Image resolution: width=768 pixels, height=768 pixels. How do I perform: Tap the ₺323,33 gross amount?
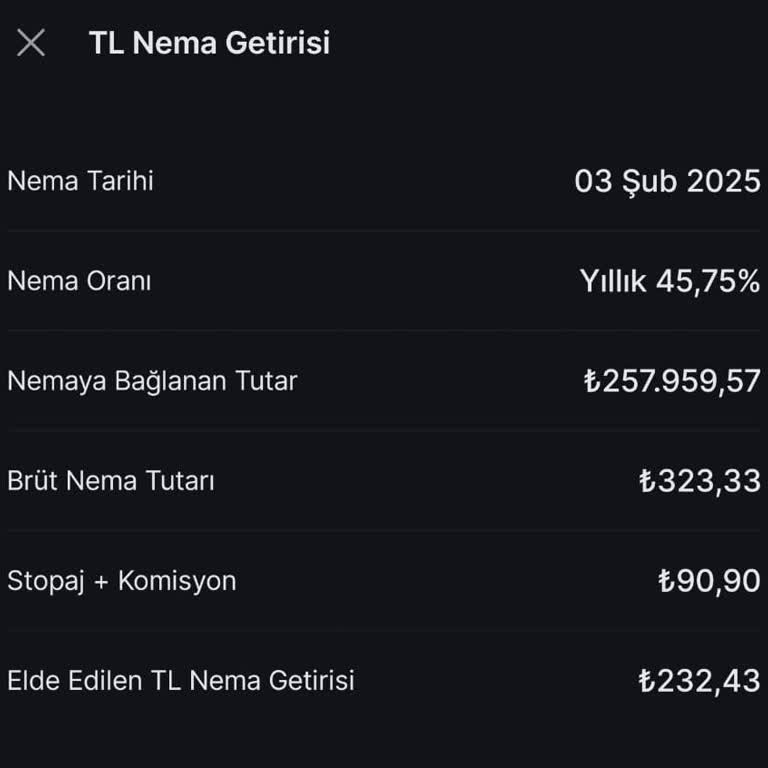[x=700, y=481]
